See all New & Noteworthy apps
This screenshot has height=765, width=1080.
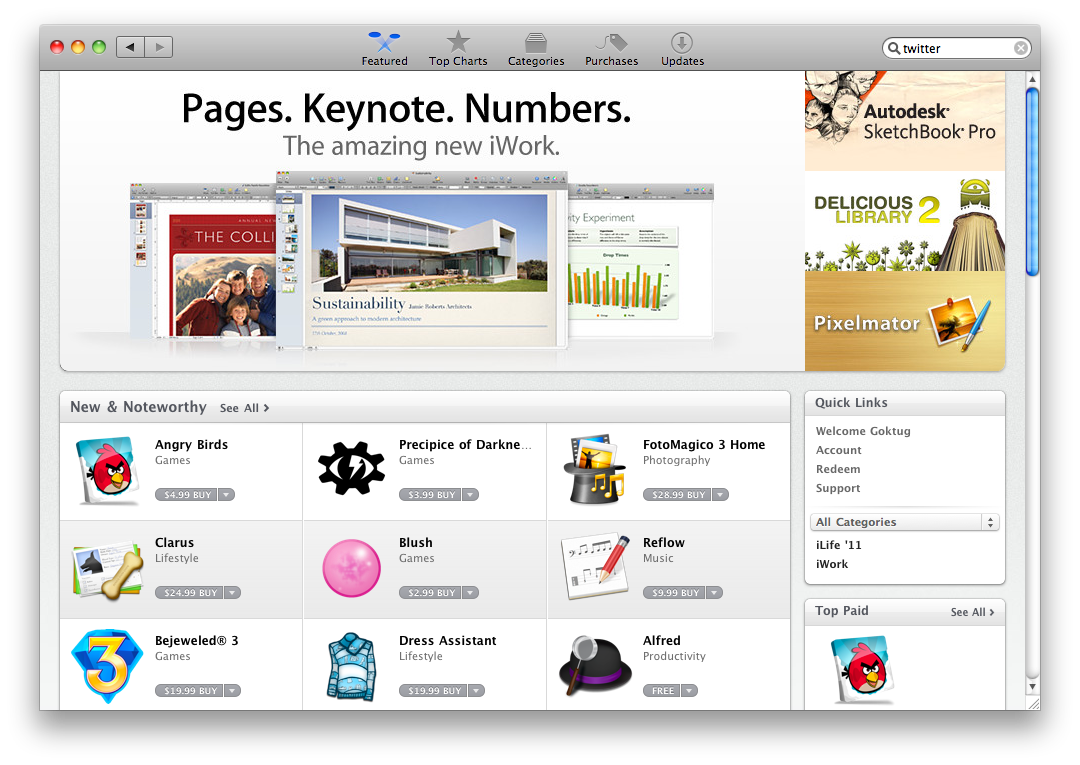click(x=244, y=408)
